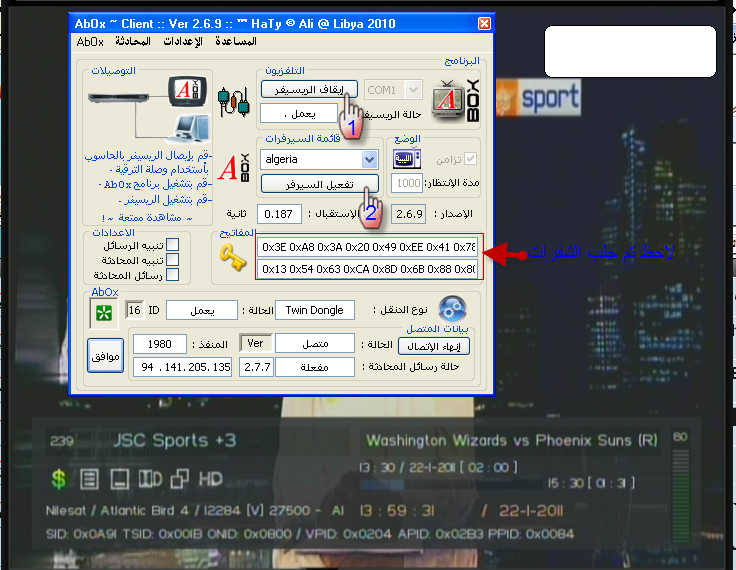Click the program progress bar in banner
736x570 pixels.
coord(451,484)
